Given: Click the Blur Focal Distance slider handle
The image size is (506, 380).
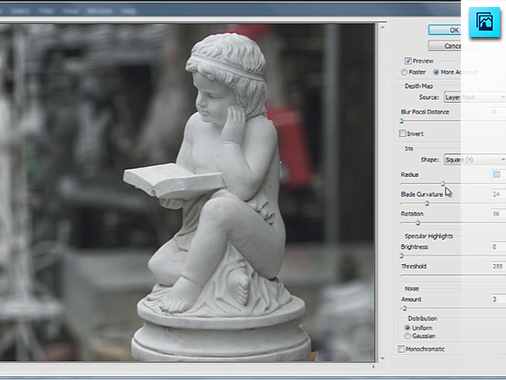Looking at the screenshot, I should click(402, 121).
